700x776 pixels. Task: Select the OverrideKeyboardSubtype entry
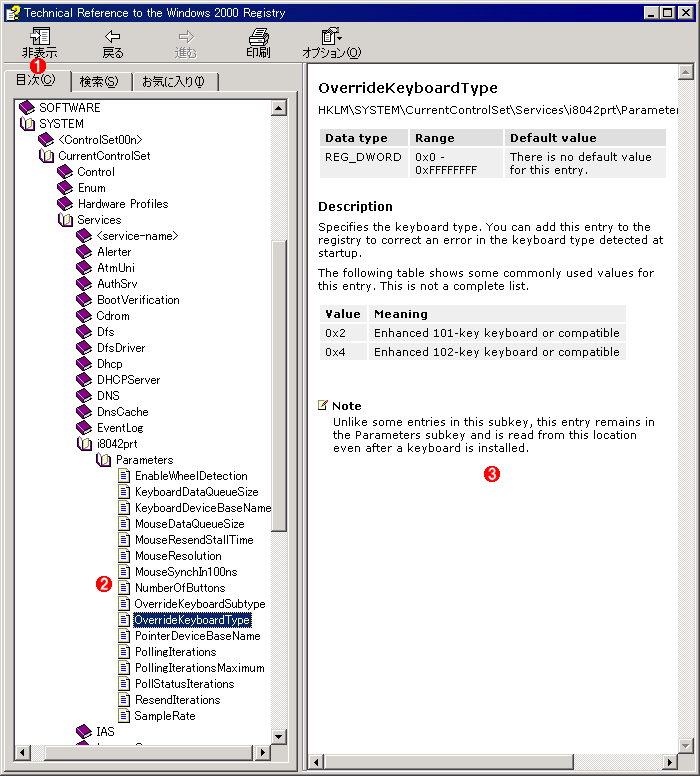199,604
